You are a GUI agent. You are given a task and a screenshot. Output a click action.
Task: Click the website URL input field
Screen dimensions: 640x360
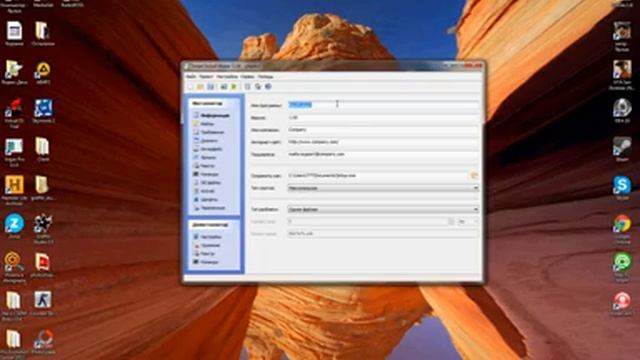383,142
